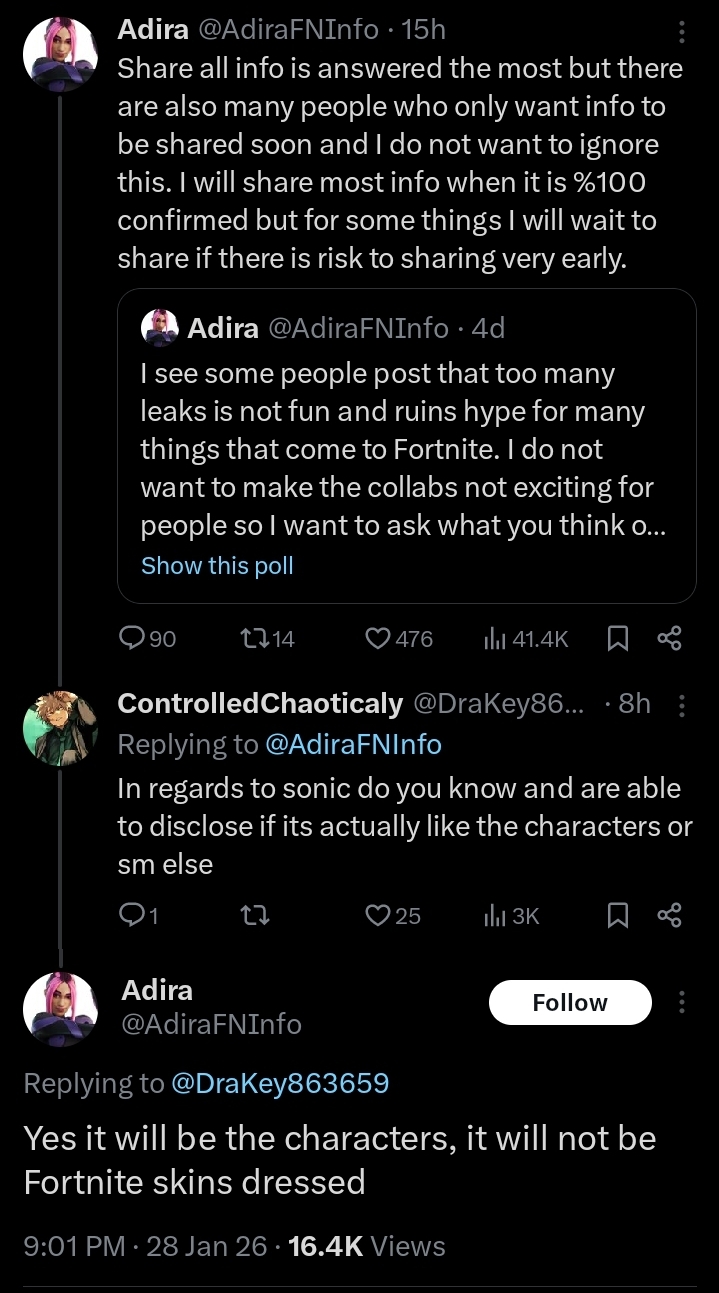Share ControlledChaoticaly's comment

669,914
